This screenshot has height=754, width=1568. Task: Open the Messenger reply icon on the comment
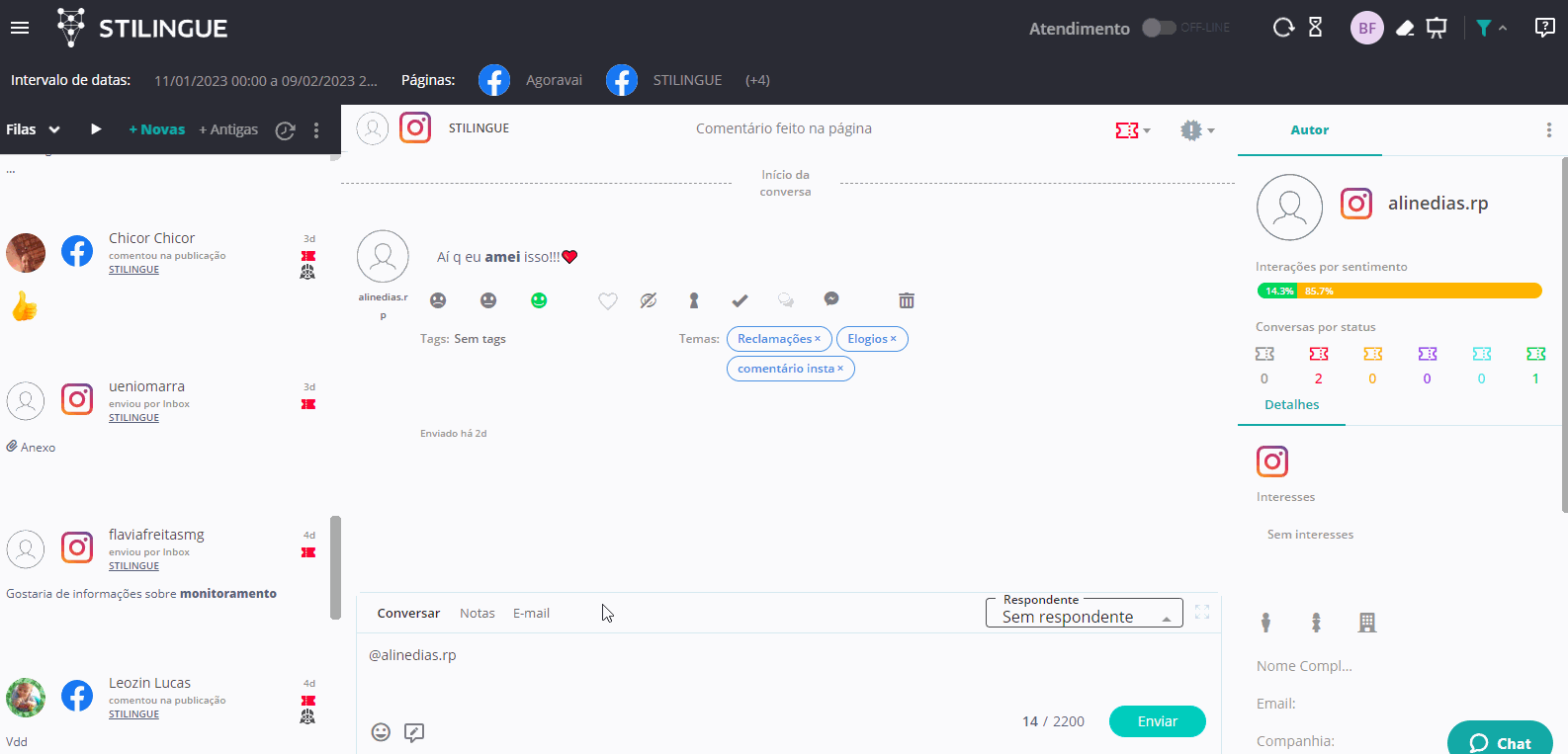click(831, 299)
